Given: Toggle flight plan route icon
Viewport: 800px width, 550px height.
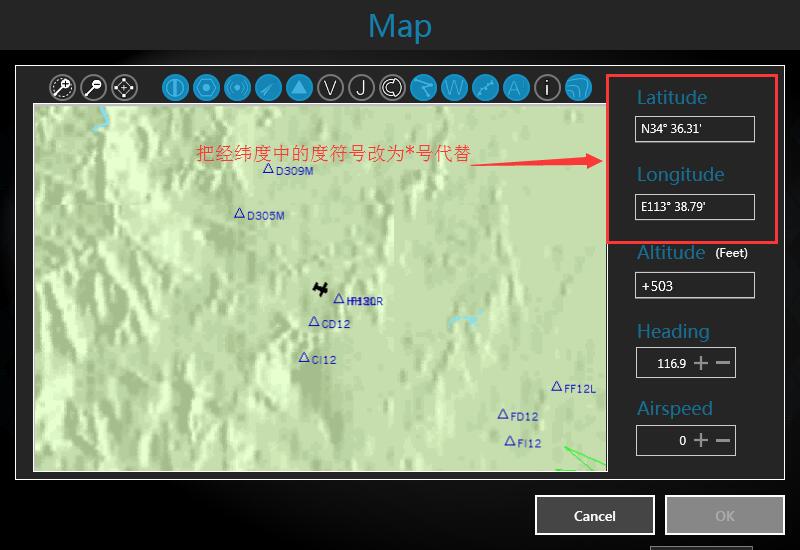Looking at the screenshot, I should pos(423,88).
